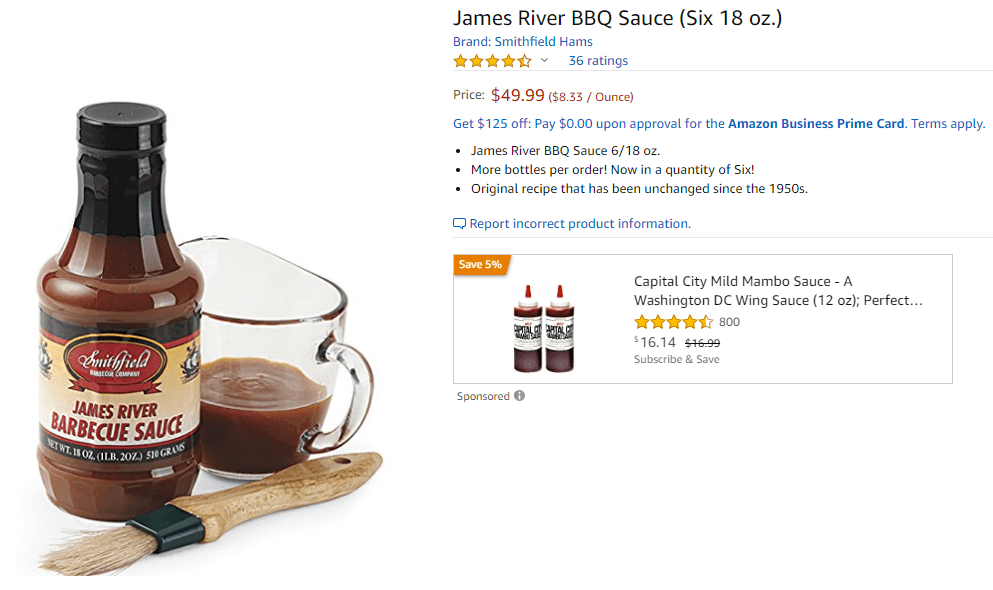Click the James River BBQ Sauce title heading

point(618,18)
